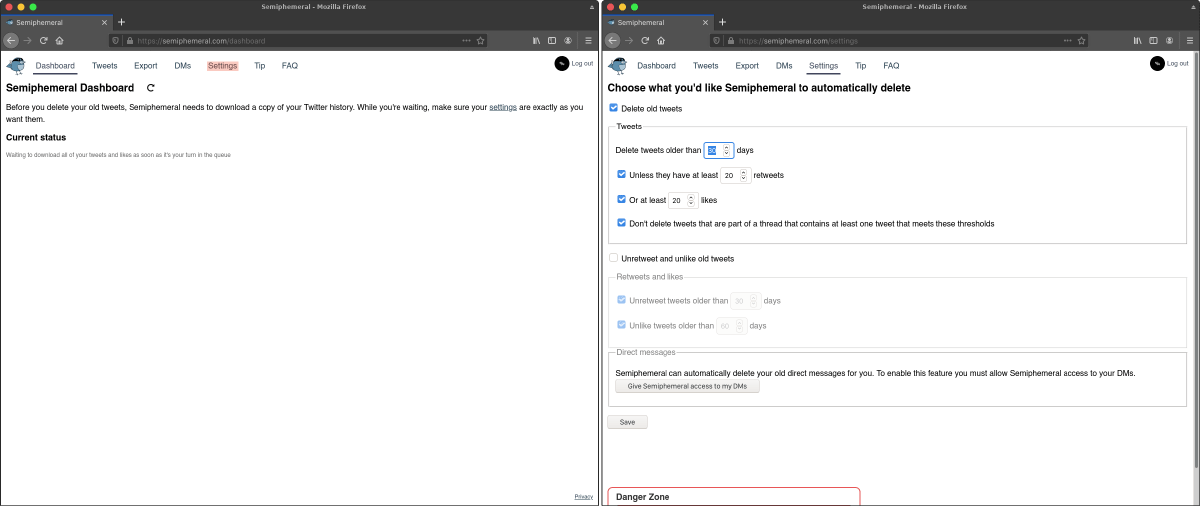Open the Library in the dashboard window

[x=536, y=40]
